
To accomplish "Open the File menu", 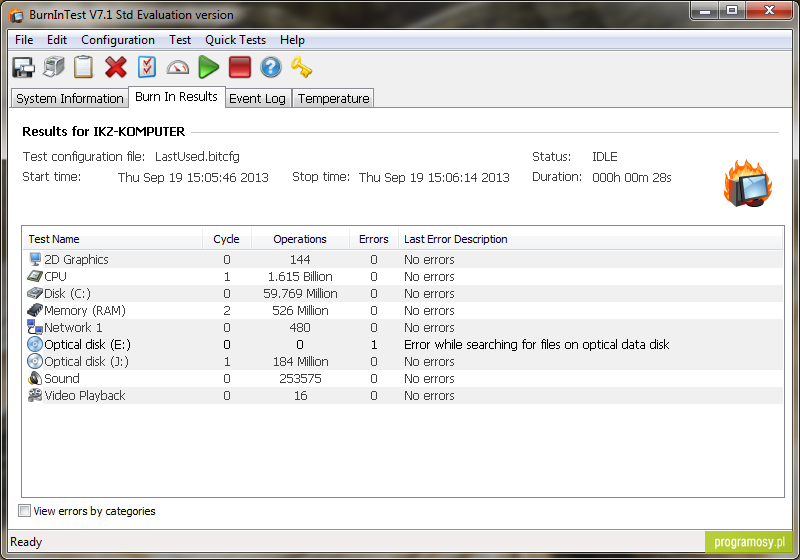I will [24, 40].
